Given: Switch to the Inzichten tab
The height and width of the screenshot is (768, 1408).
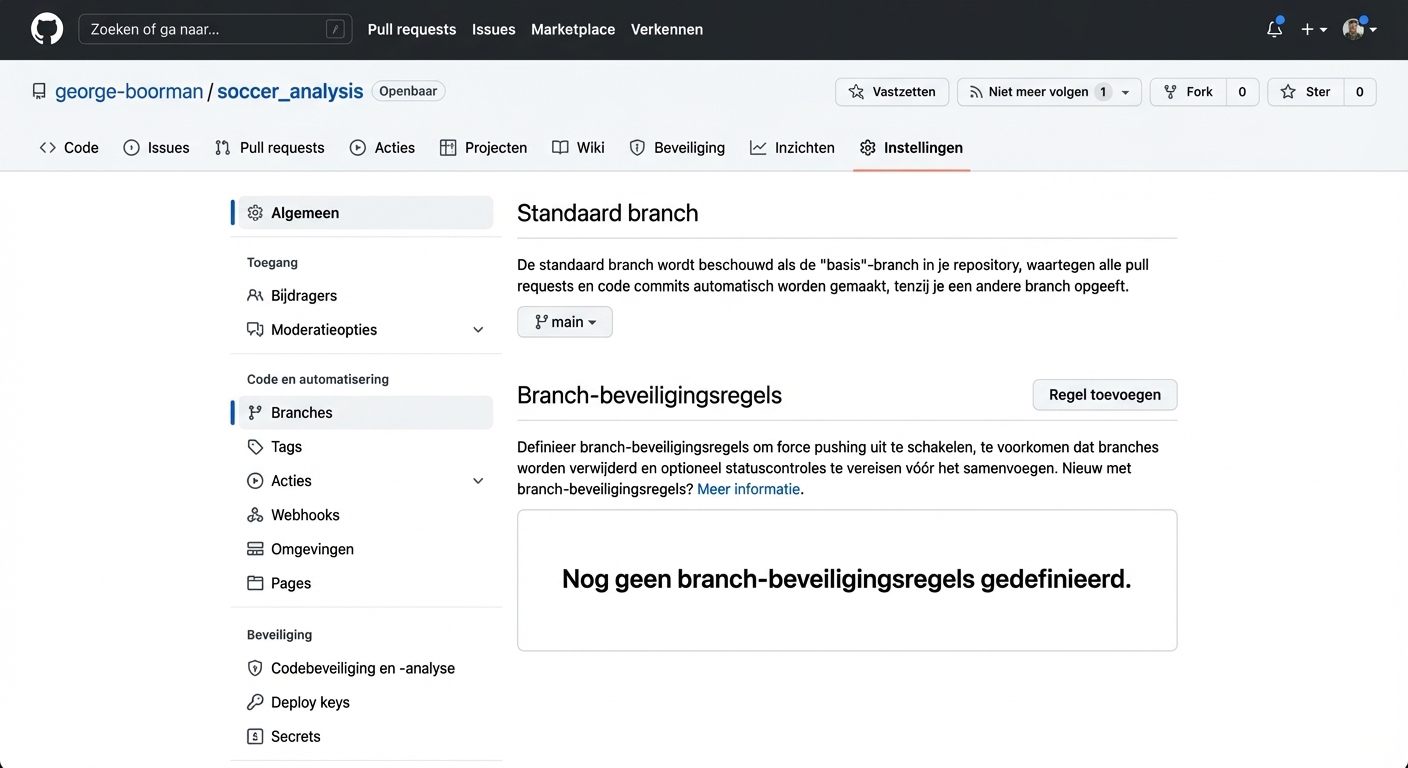Looking at the screenshot, I should coord(805,147).
